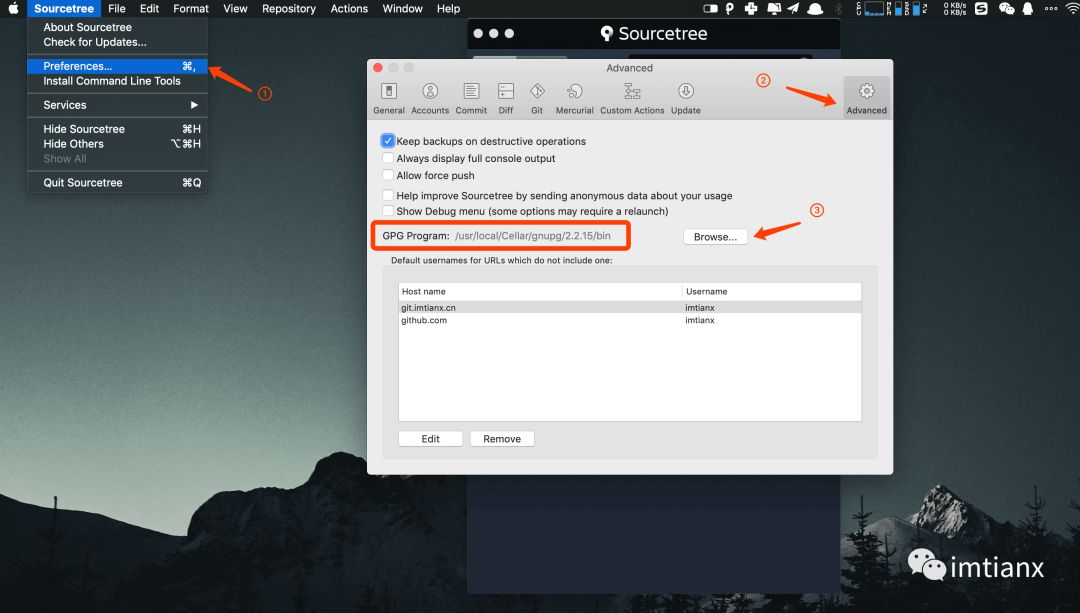The width and height of the screenshot is (1080, 613).
Task: Choose Preferences... from Sourcetree menu
Action: [117, 66]
